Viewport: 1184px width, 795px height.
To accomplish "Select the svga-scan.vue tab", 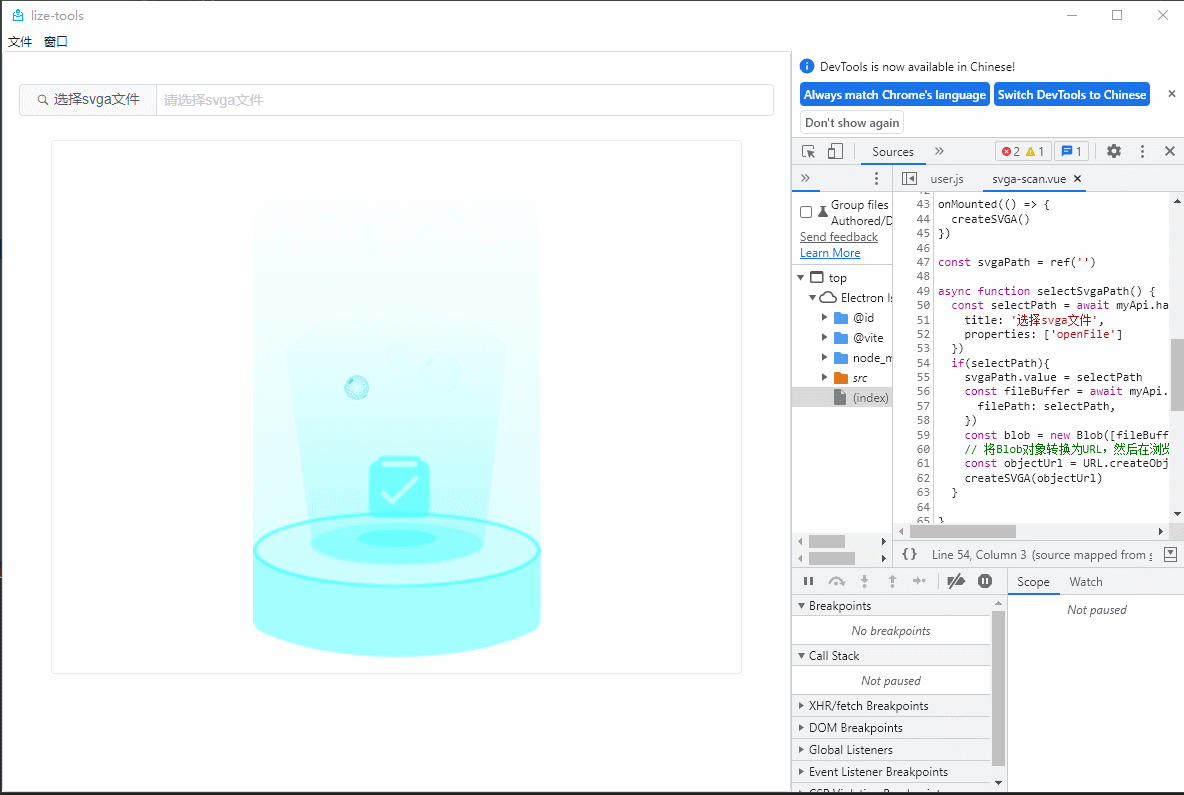I will coord(1028,179).
